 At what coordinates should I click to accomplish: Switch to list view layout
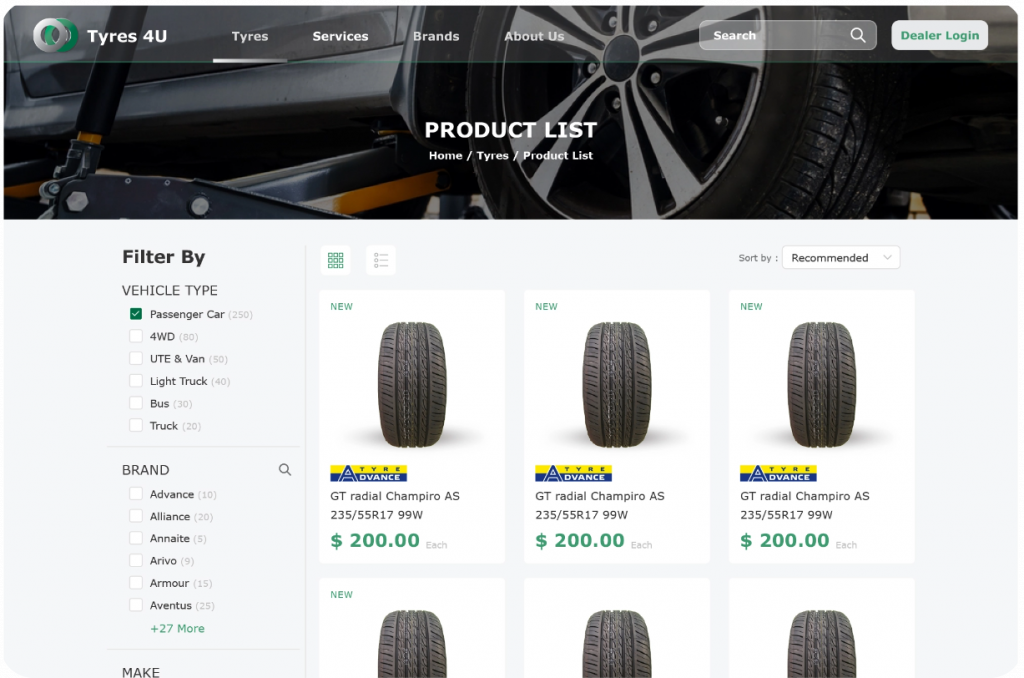(381, 261)
